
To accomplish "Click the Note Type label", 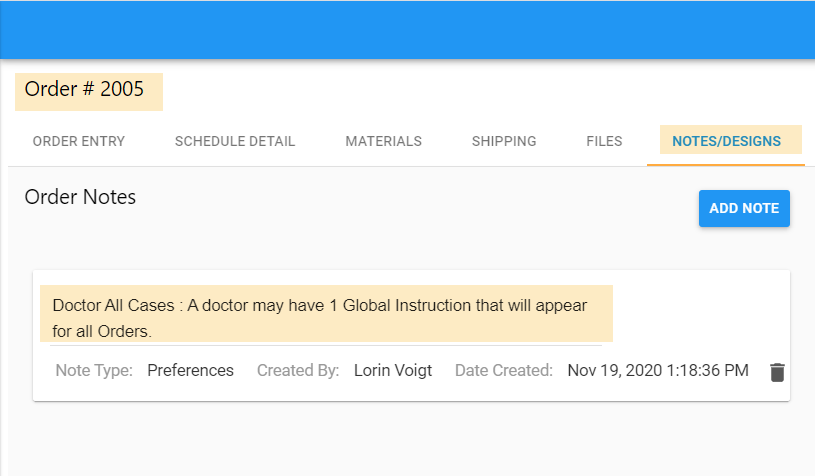I will click(x=94, y=371).
